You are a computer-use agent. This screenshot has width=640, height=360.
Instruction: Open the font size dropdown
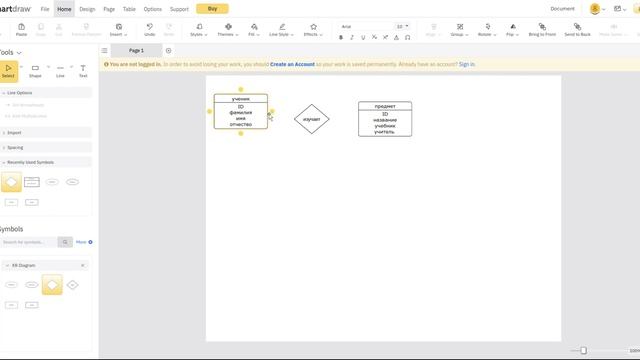click(x=402, y=27)
